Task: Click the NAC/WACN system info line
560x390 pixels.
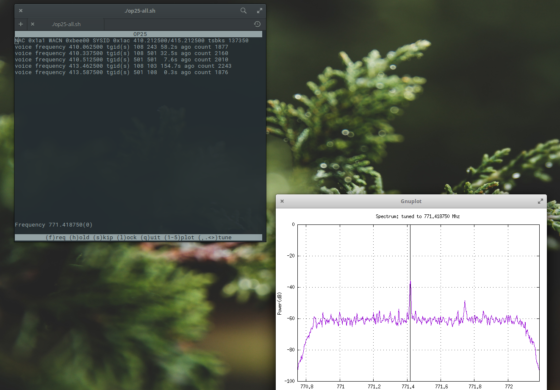Action: pyautogui.click(x=132, y=41)
